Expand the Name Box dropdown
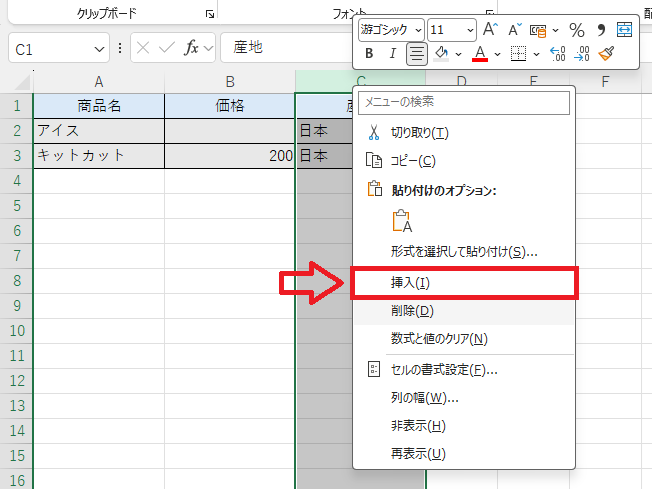Screen dimensions: 652x489 99,49
